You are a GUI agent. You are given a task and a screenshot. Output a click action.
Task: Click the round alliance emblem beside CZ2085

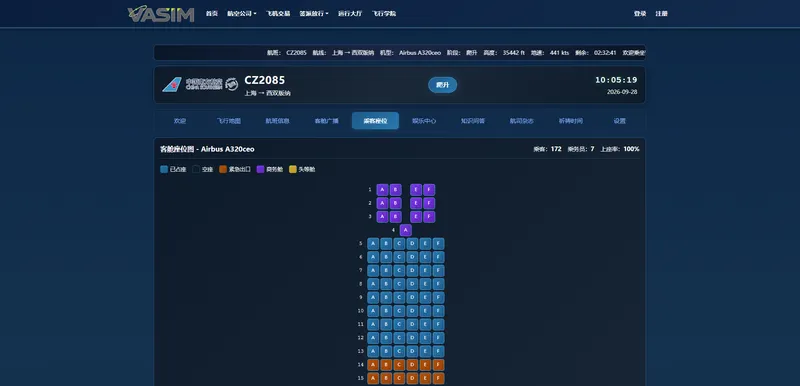click(x=232, y=84)
